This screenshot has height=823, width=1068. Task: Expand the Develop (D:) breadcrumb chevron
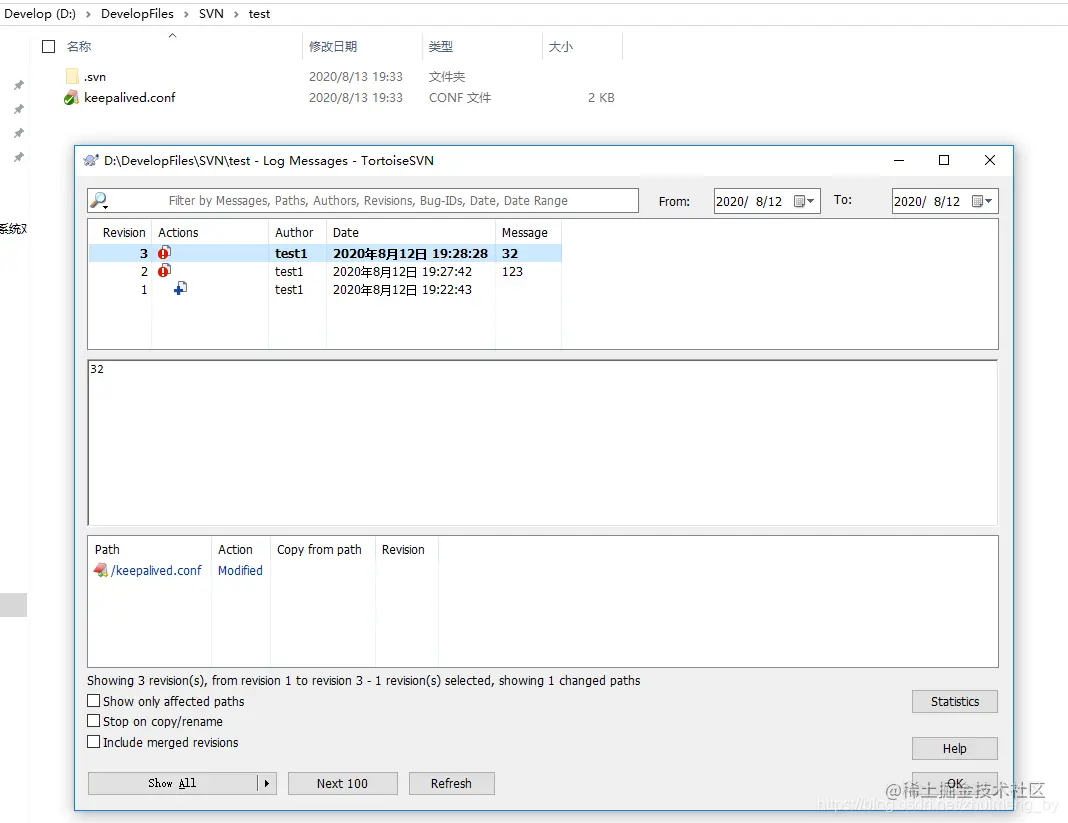[88, 14]
